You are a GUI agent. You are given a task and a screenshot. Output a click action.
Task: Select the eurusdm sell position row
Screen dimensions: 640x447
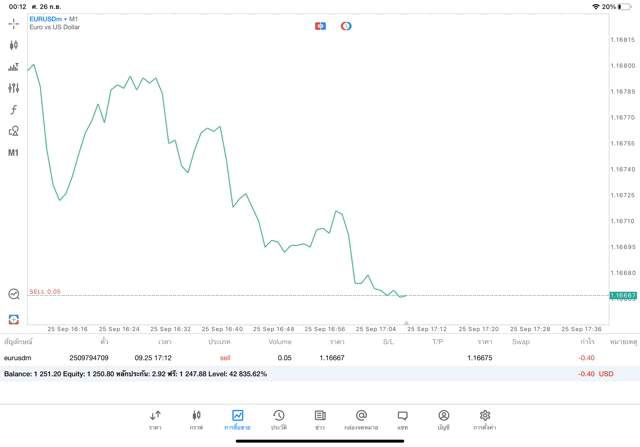[x=300, y=357]
